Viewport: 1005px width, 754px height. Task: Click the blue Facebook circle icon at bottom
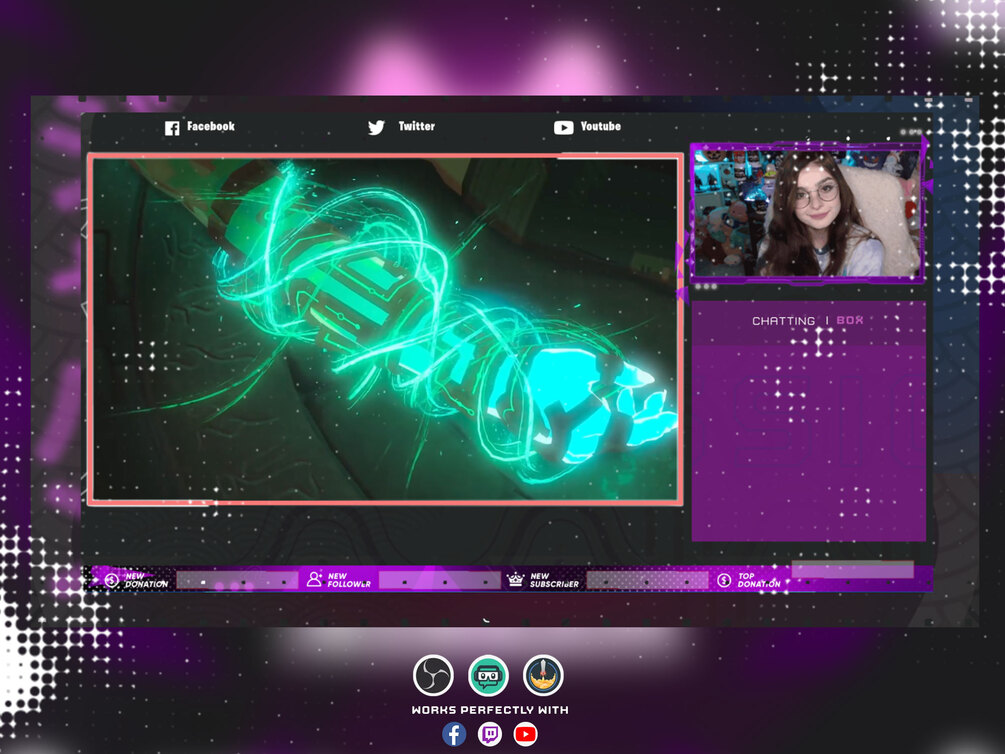pos(454,734)
